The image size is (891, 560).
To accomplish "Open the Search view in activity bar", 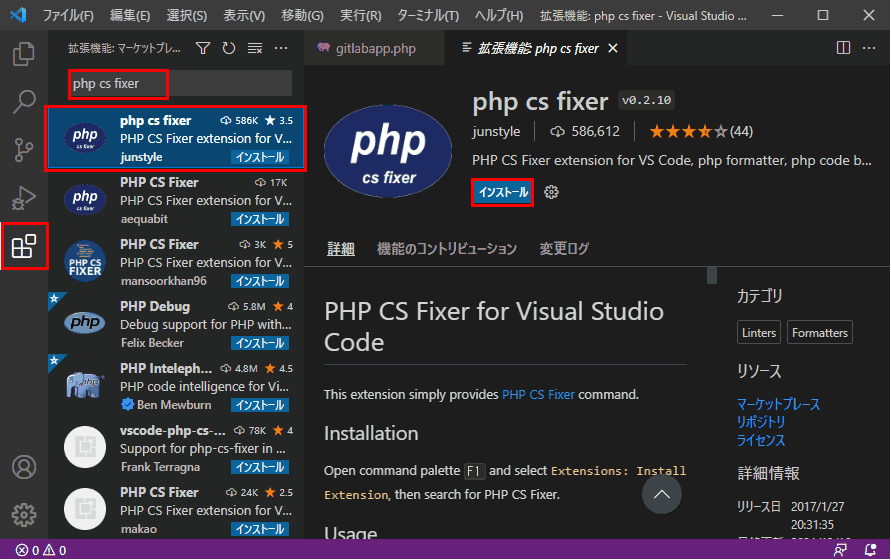I will coord(23,101).
